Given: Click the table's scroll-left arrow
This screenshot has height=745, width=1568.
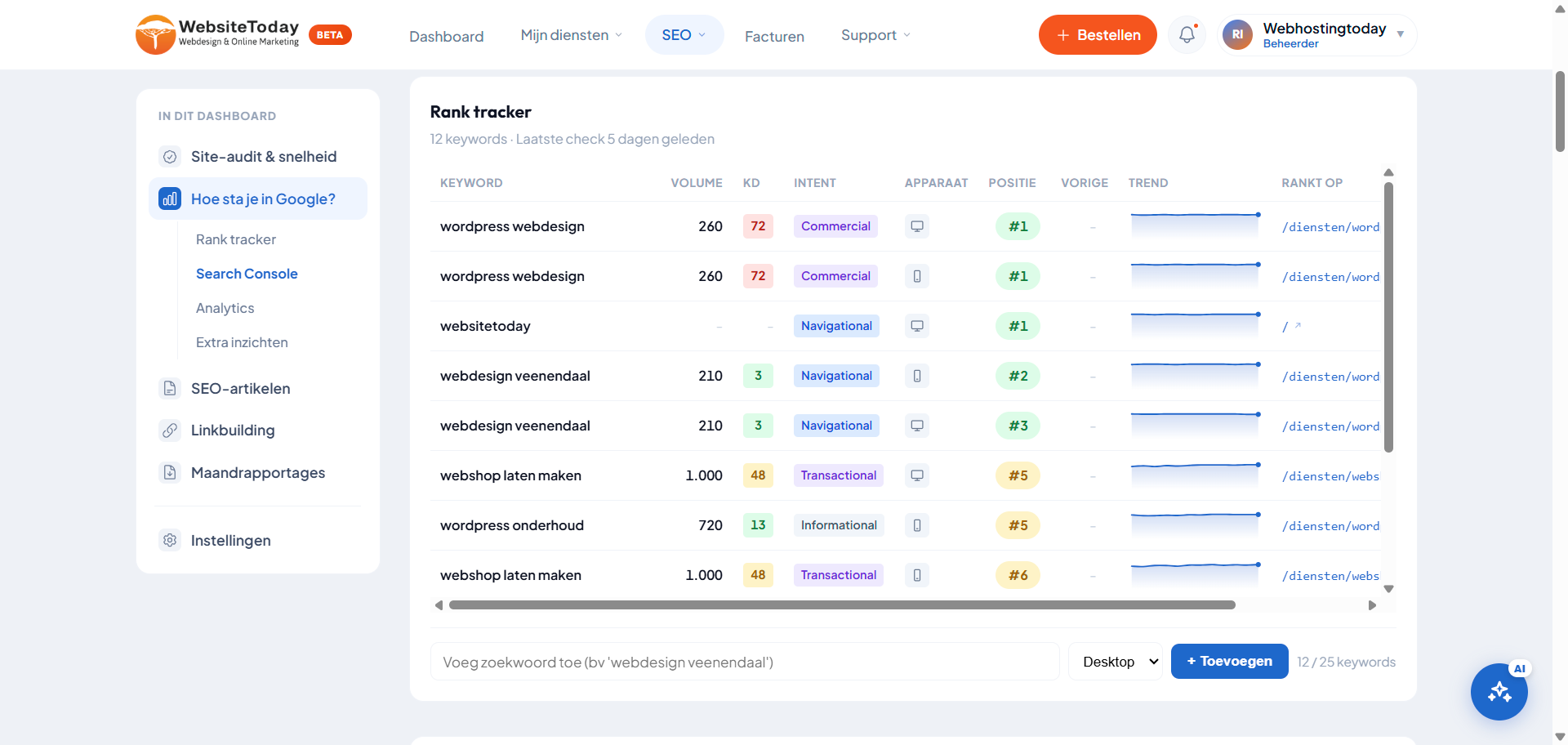Looking at the screenshot, I should pyautogui.click(x=439, y=605).
